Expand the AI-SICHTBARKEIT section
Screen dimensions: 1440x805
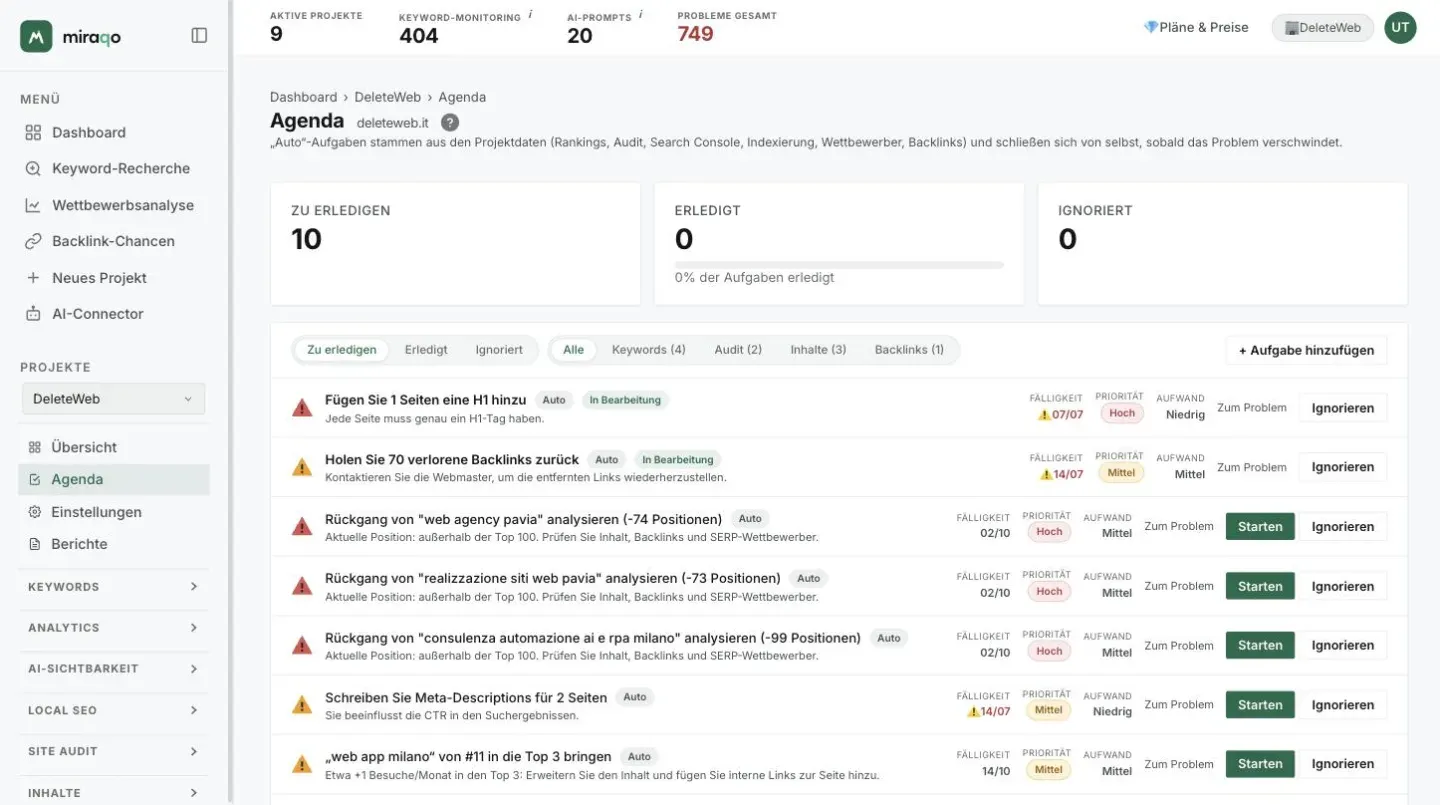coord(114,669)
